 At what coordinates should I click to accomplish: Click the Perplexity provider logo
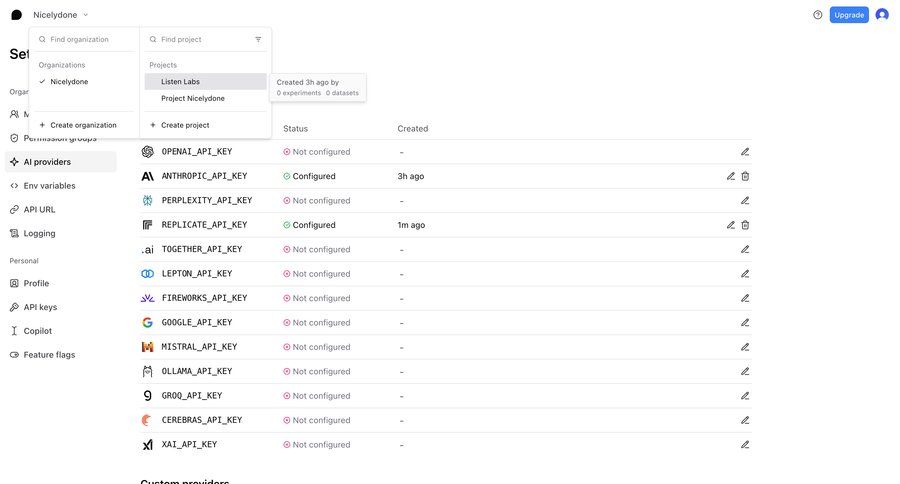click(148, 200)
